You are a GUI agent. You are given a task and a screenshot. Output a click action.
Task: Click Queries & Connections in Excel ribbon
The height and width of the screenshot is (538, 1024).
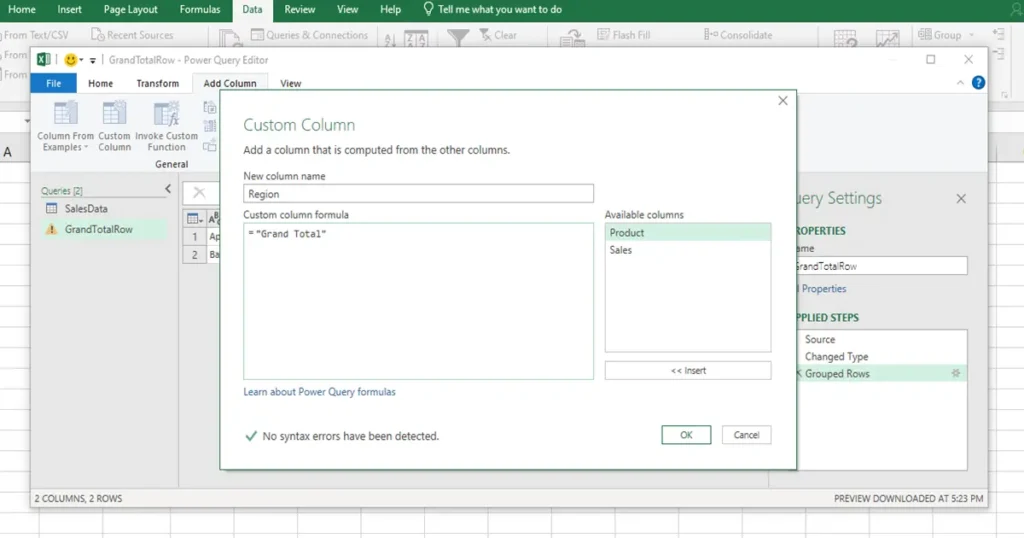(310, 35)
